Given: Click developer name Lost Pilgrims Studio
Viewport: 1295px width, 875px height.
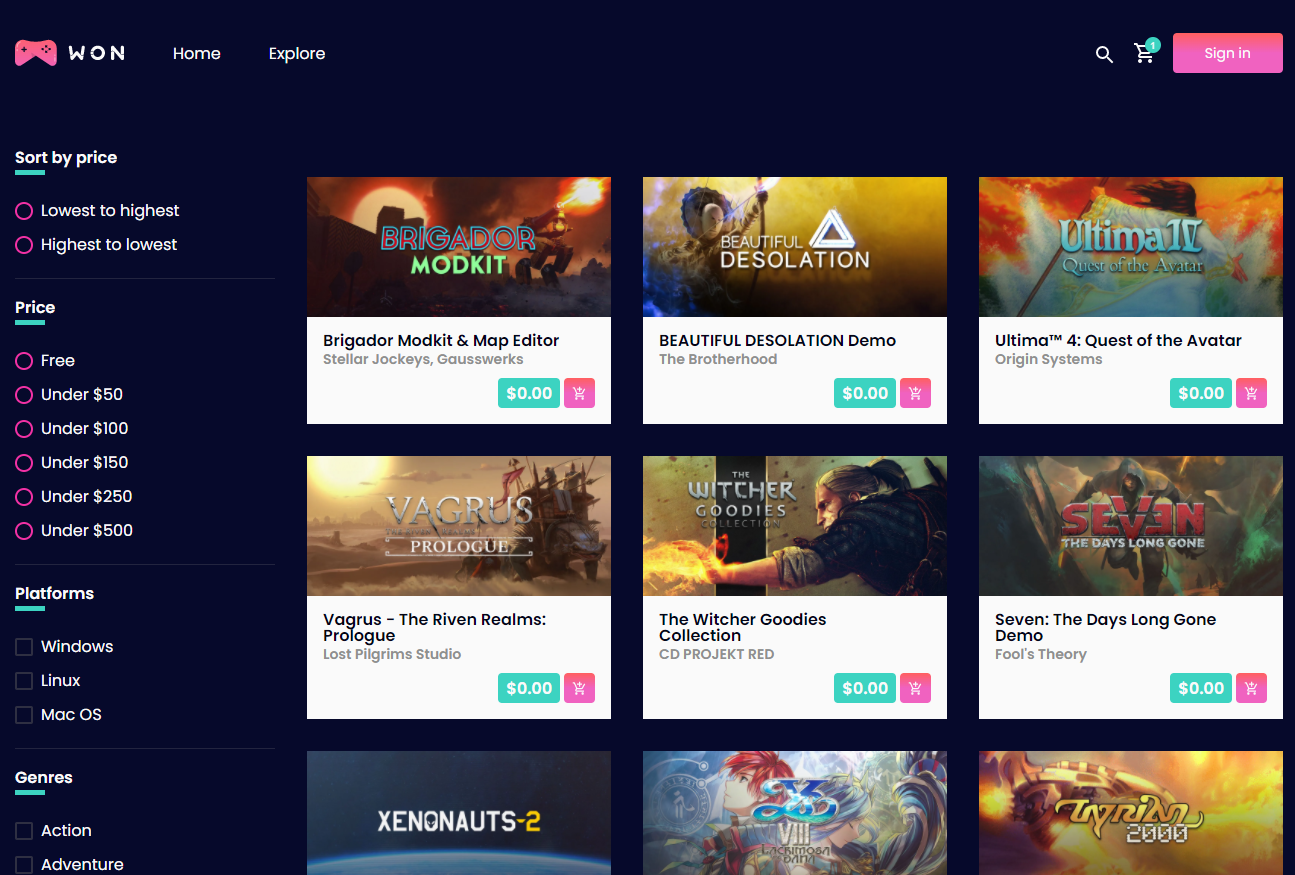Looking at the screenshot, I should [x=392, y=655].
